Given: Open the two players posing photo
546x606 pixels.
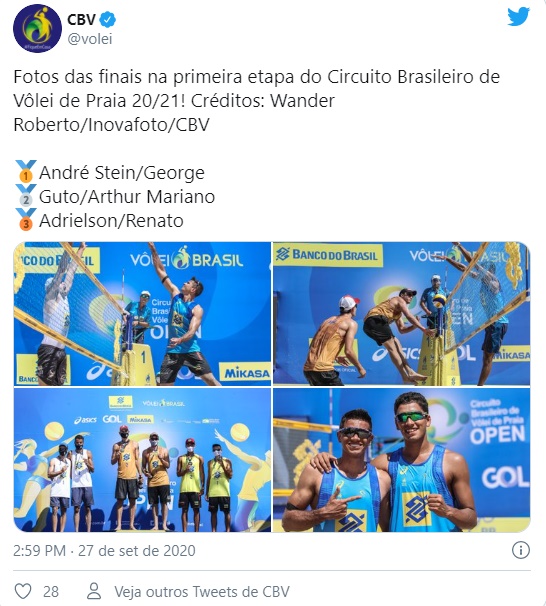Looking at the screenshot, I should 401,460.
